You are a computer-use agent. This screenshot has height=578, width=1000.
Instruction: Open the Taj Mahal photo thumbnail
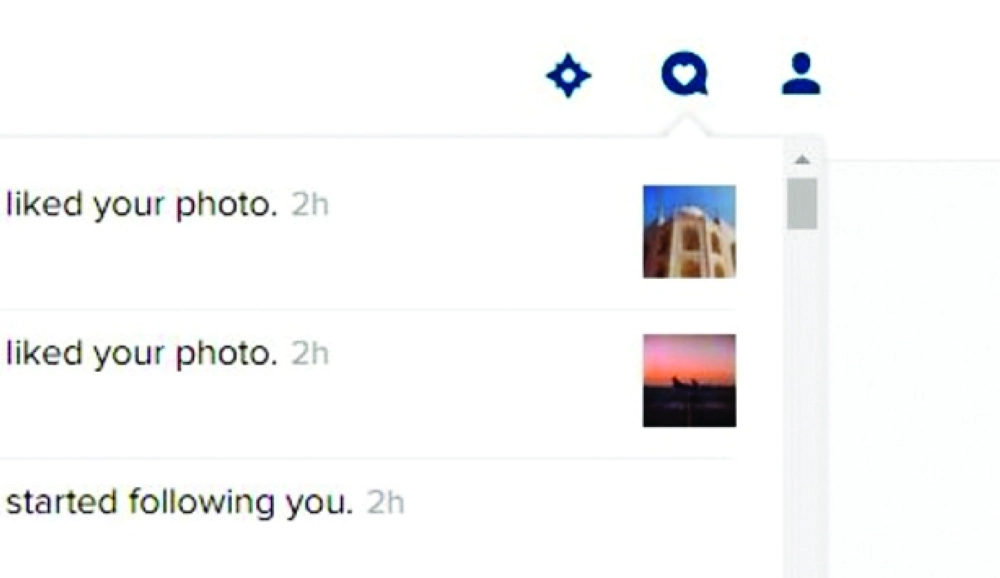[689, 232]
